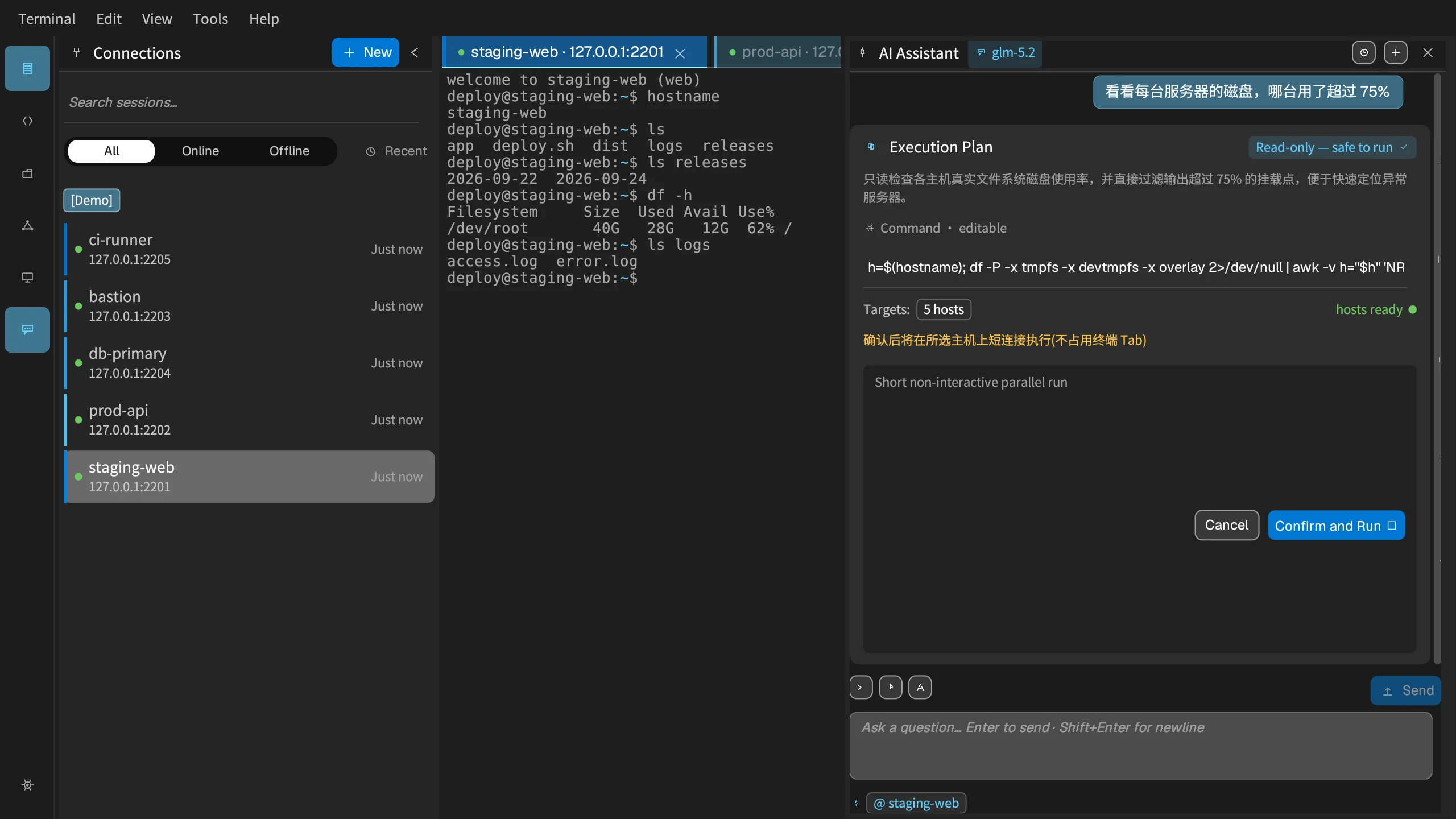Open the Edit menu
1456x819 pixels.
109,19
